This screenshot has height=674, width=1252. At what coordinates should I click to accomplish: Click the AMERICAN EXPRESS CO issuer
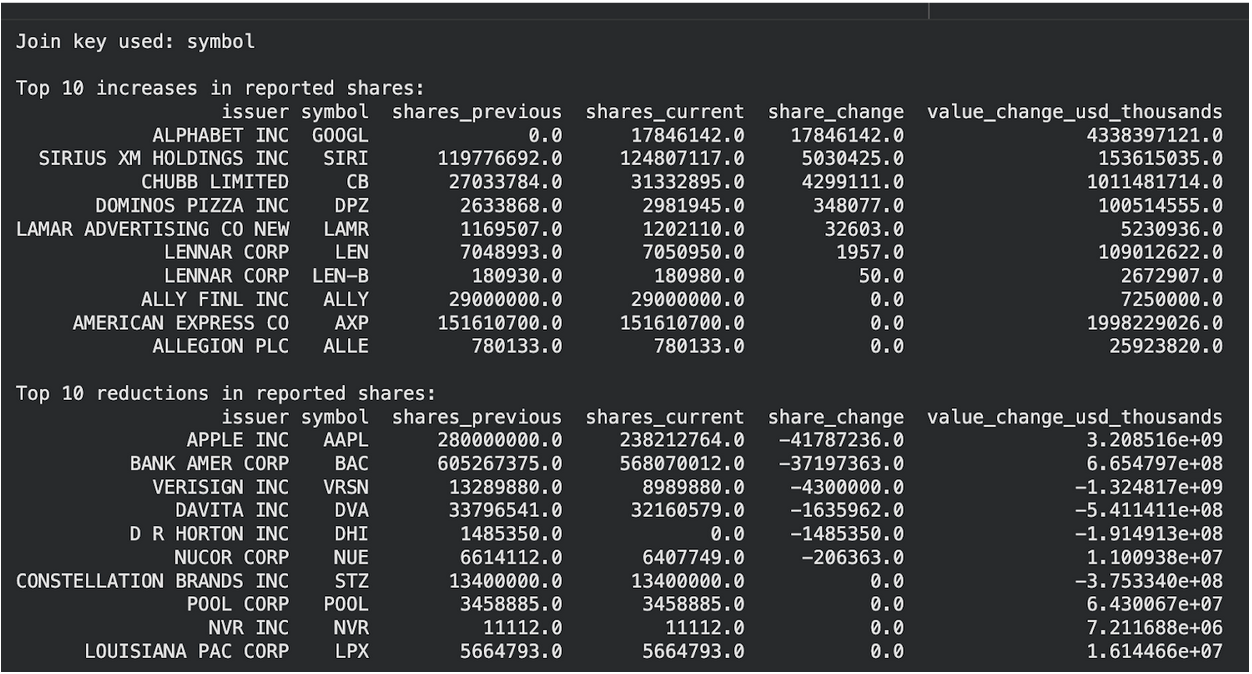pyautogui.click(x=181, y=322)
